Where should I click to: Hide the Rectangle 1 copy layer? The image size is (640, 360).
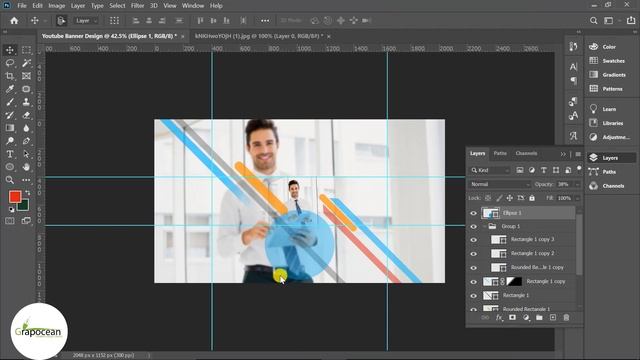(x=473, y=282)
